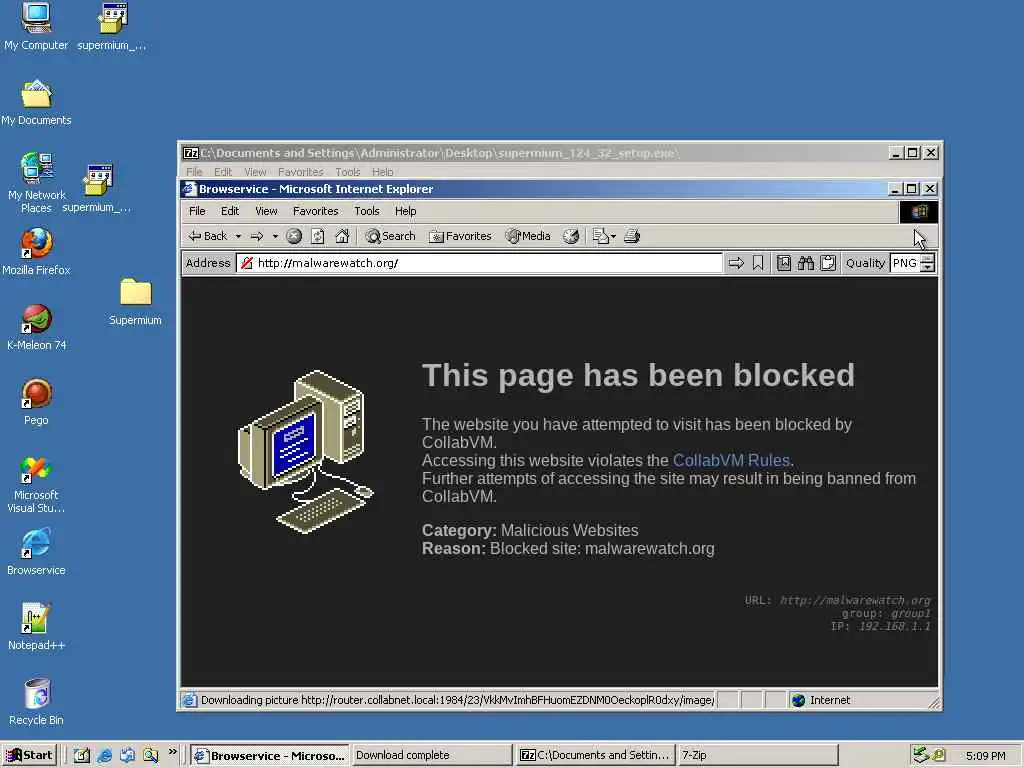
Task: Open the Search pane in Internet Explorer
Action: (x=391, y=236)
